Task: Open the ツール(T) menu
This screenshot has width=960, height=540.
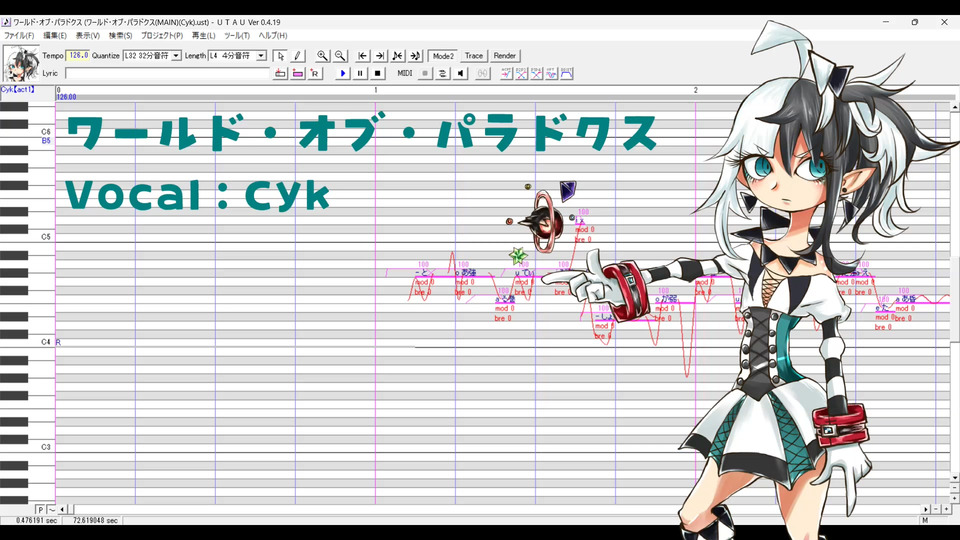Action: click(237, 36)
